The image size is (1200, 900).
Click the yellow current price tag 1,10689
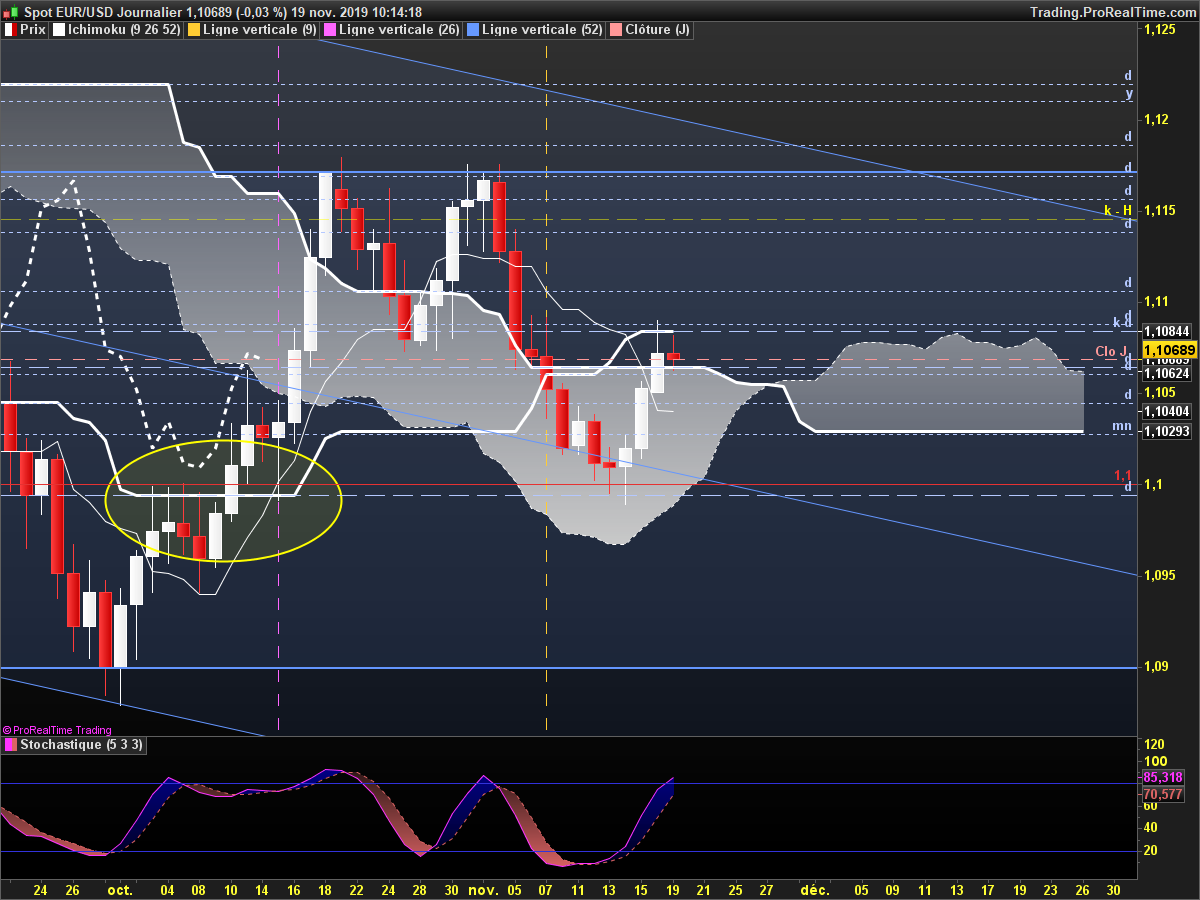pyautogui.click(x=1169, y=350)
